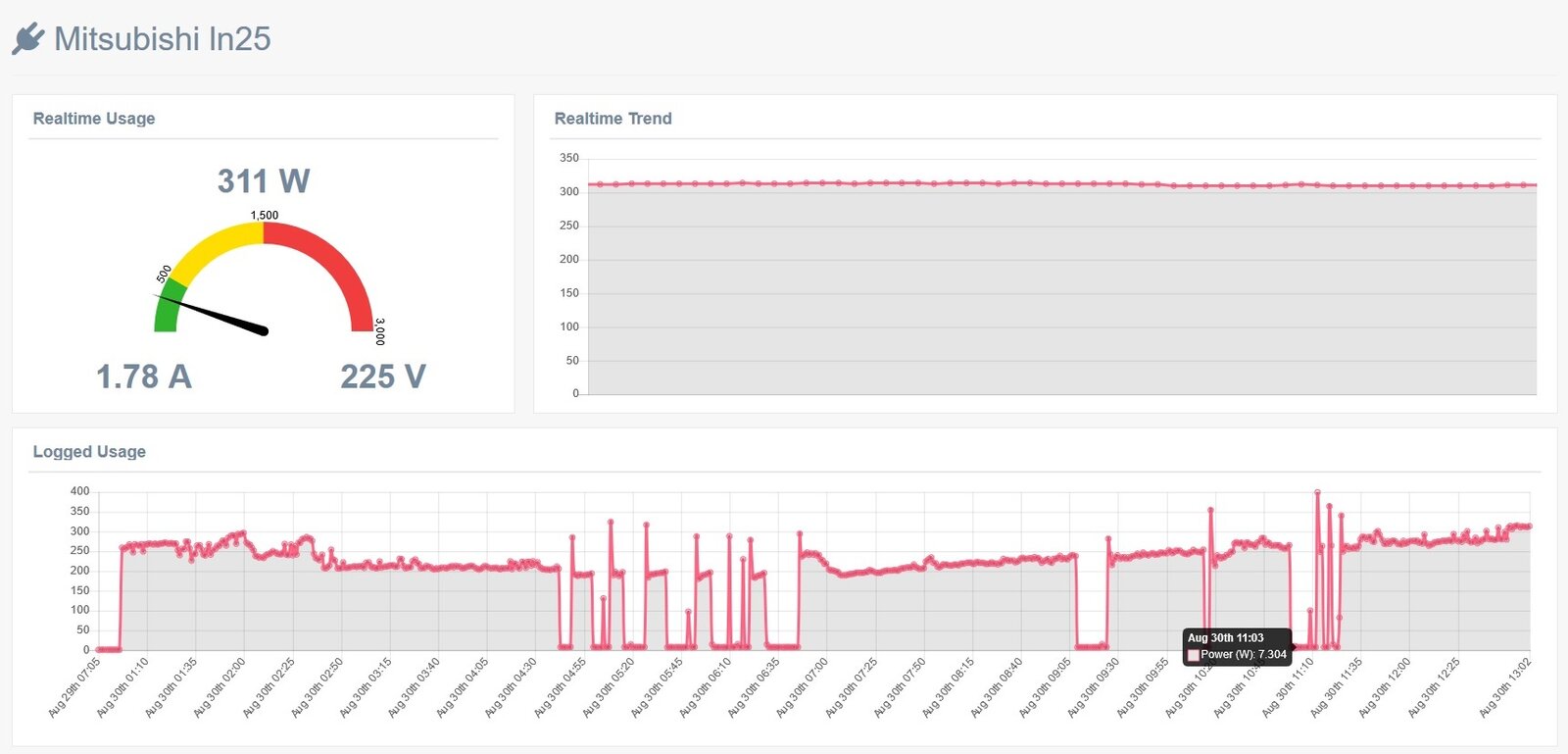1568x754 pixels.
Task: Click the Aug 30th 12:00 time label
Action: tap(1385, 688)
